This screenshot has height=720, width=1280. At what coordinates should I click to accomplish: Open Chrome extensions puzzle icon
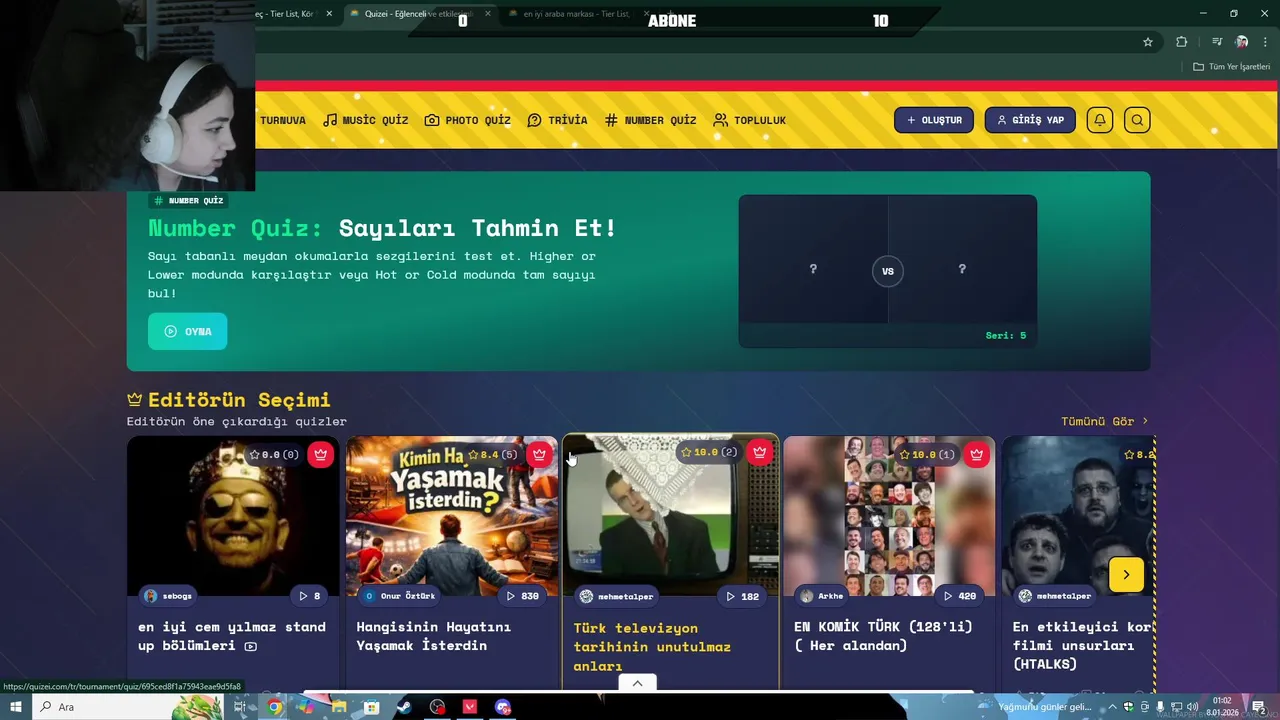pos(1182,42)
